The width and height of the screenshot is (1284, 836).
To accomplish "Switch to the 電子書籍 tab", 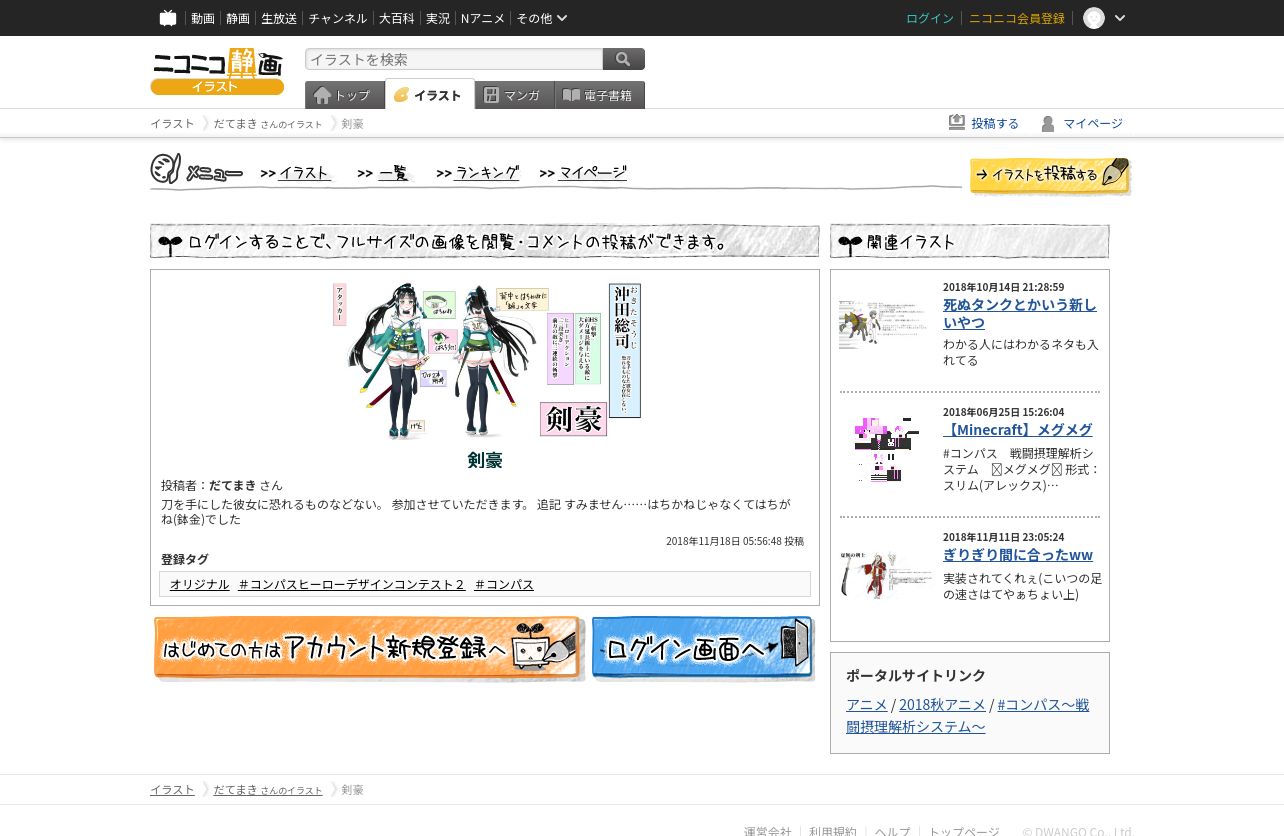I will 599,95.
